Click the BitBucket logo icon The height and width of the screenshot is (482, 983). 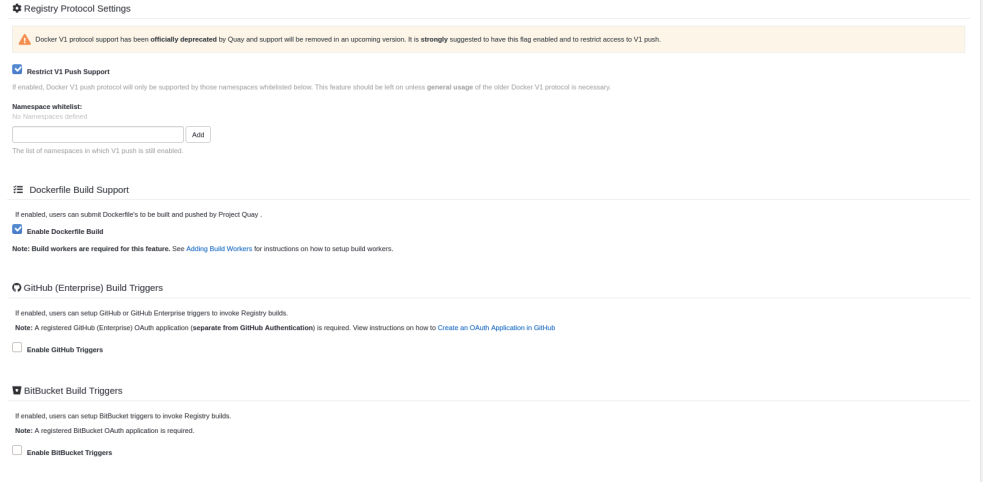point(17,391)
